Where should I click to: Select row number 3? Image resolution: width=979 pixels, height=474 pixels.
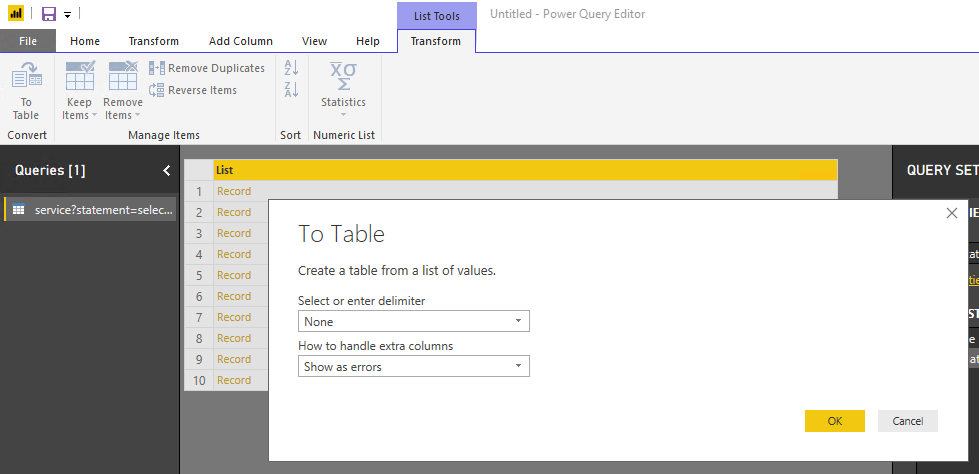point(199,233)
